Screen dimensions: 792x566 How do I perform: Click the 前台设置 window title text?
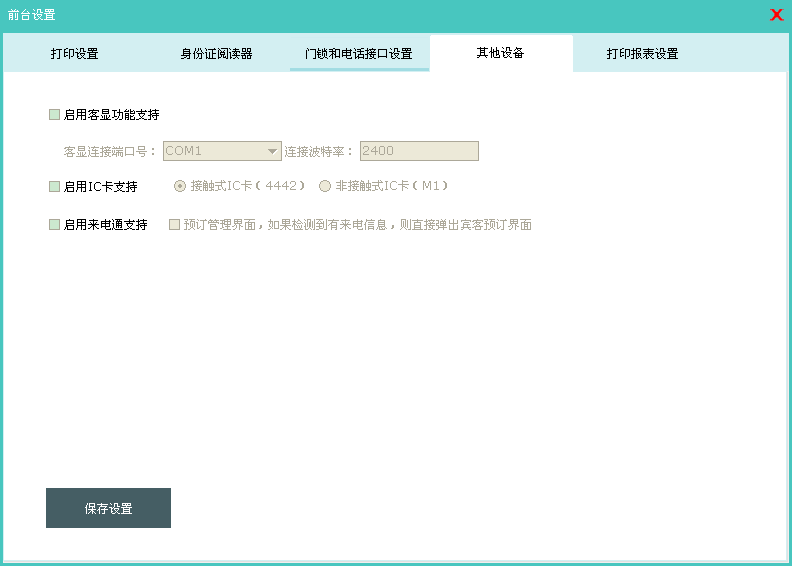point(32,15)
